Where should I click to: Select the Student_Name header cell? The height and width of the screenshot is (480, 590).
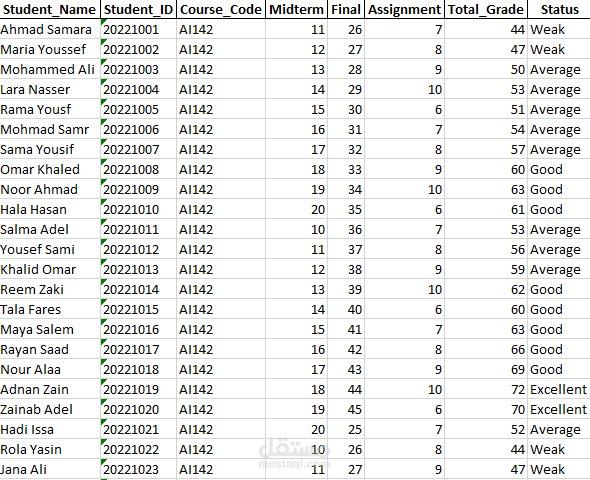pyautogui.click(x=50, y=9)
